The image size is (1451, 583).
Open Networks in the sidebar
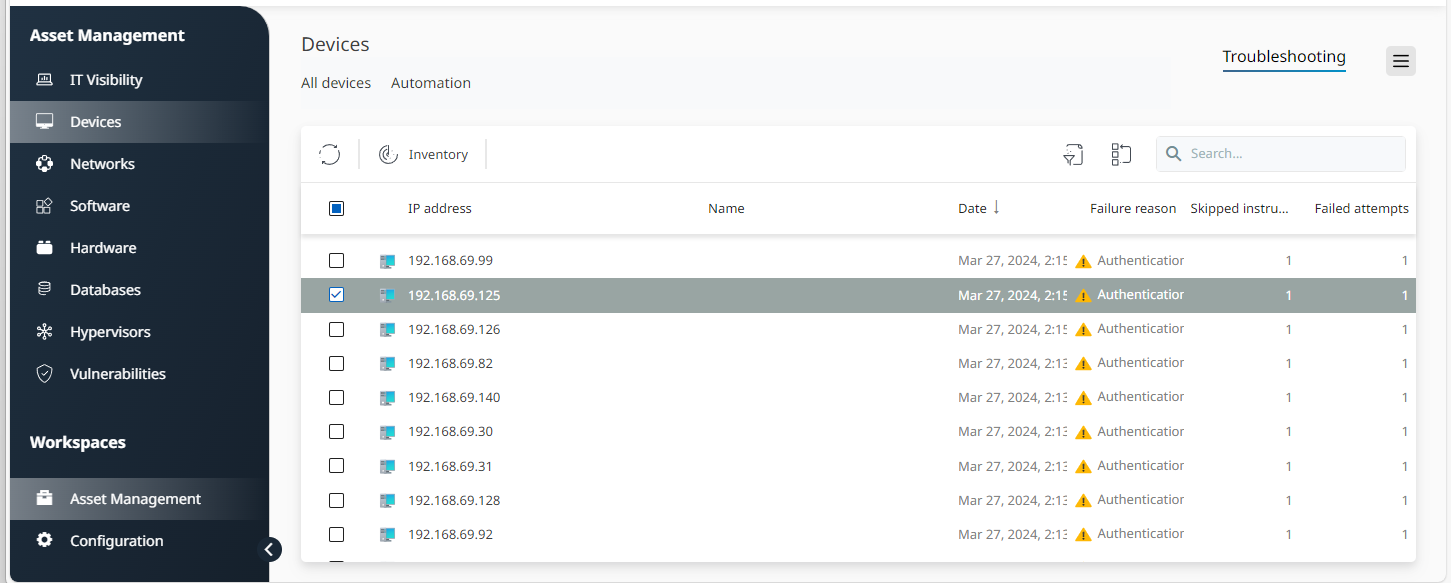[102, 164]
